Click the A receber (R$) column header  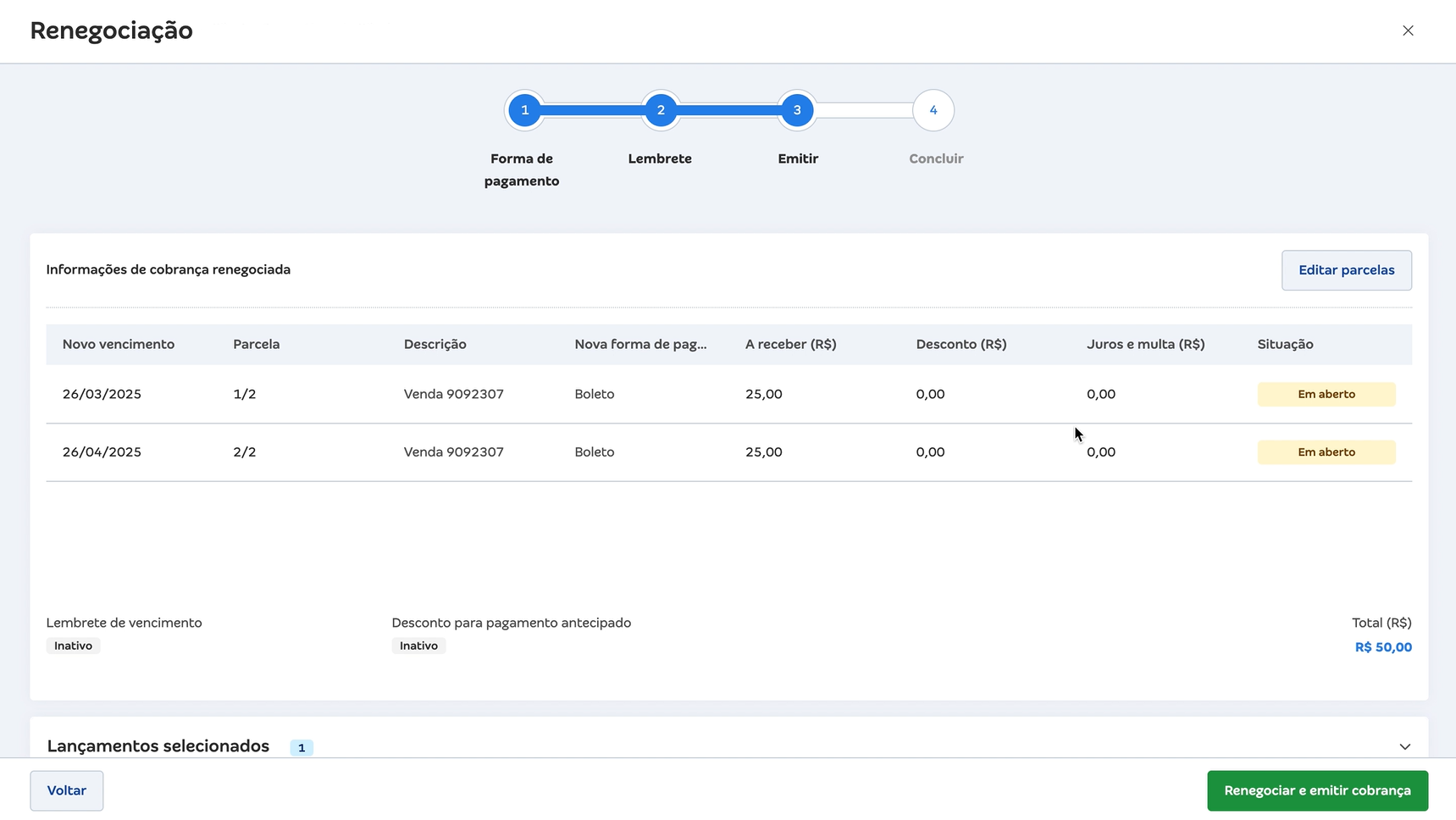click(790, 345)
